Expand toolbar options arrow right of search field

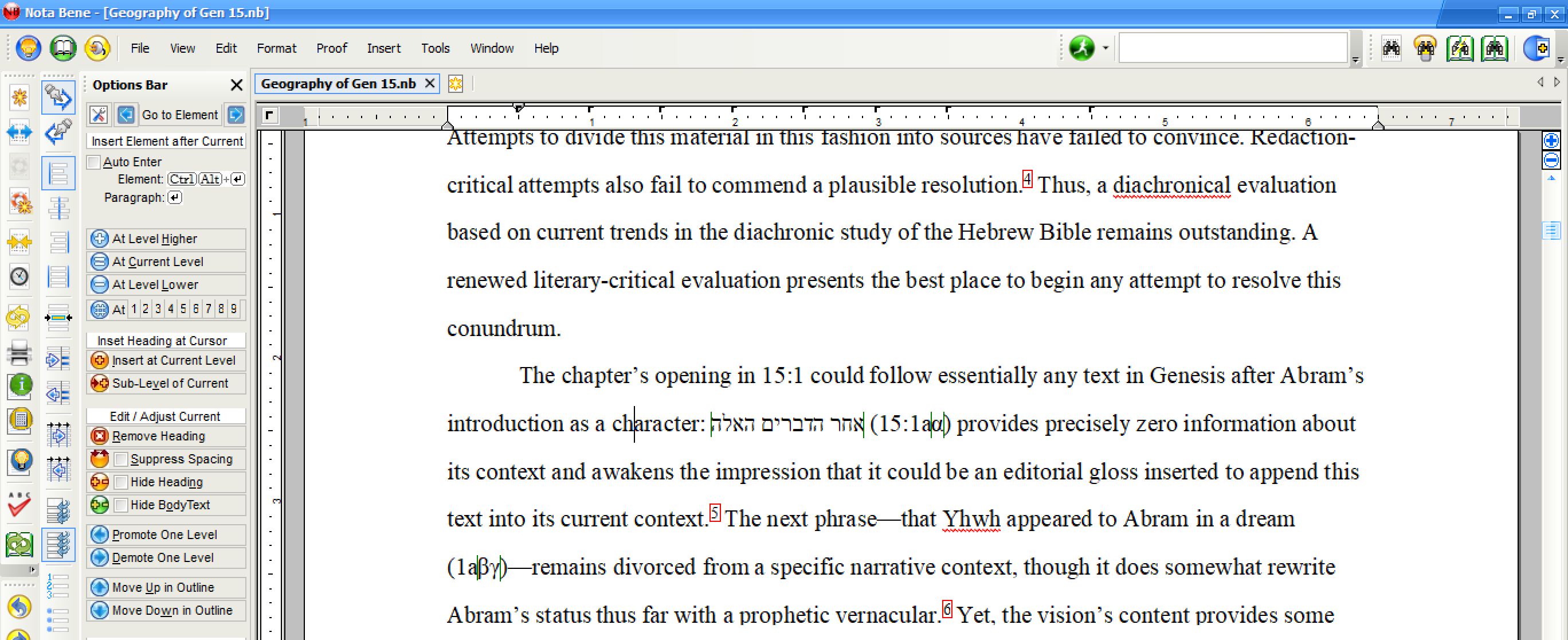[1355, 60]
